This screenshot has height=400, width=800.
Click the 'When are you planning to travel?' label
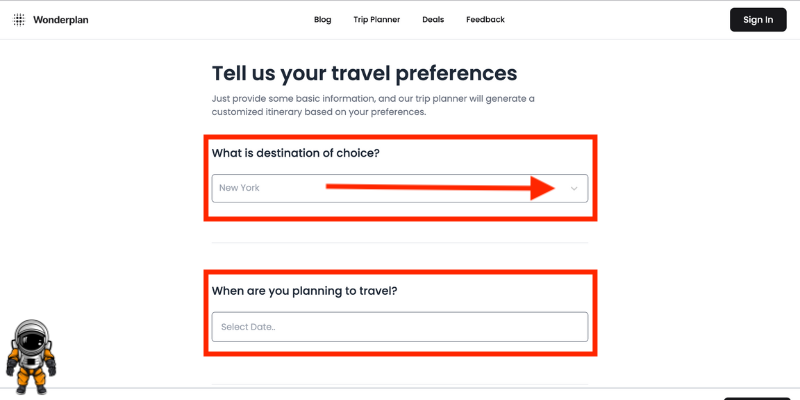[x=305, y=291]
